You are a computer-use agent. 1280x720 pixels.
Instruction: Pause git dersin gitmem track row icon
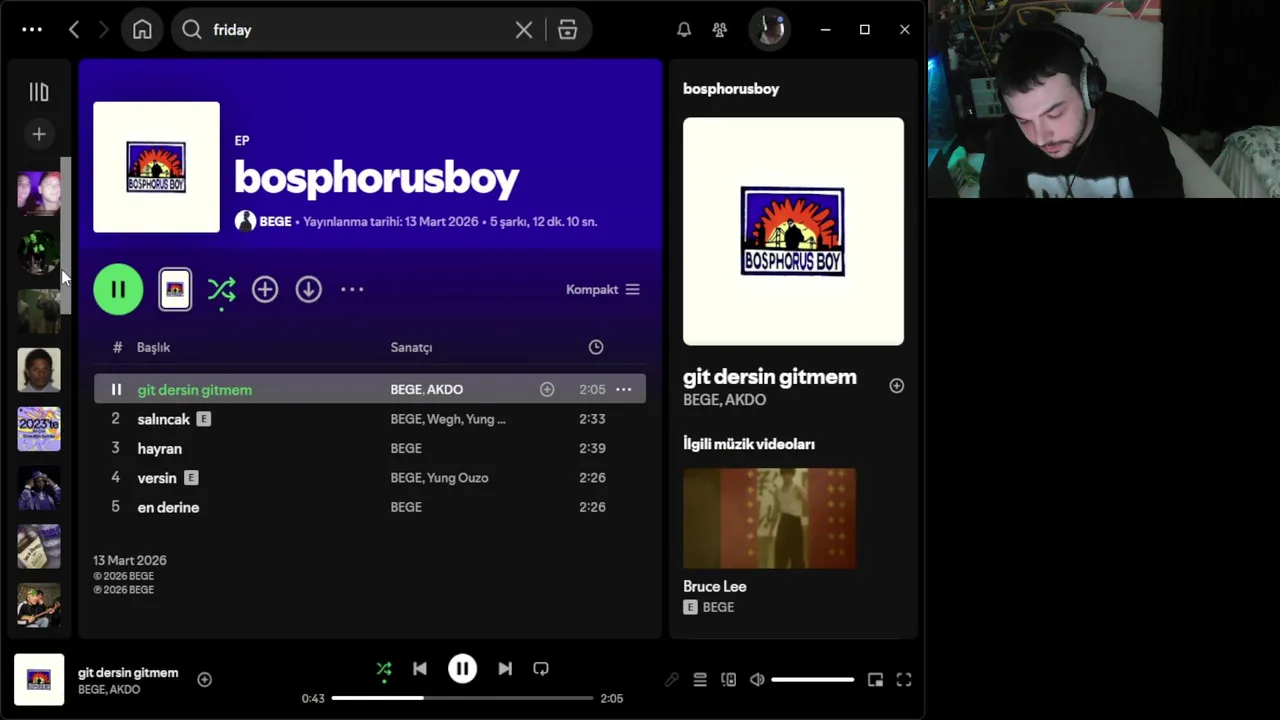click(x=116, y=390)
